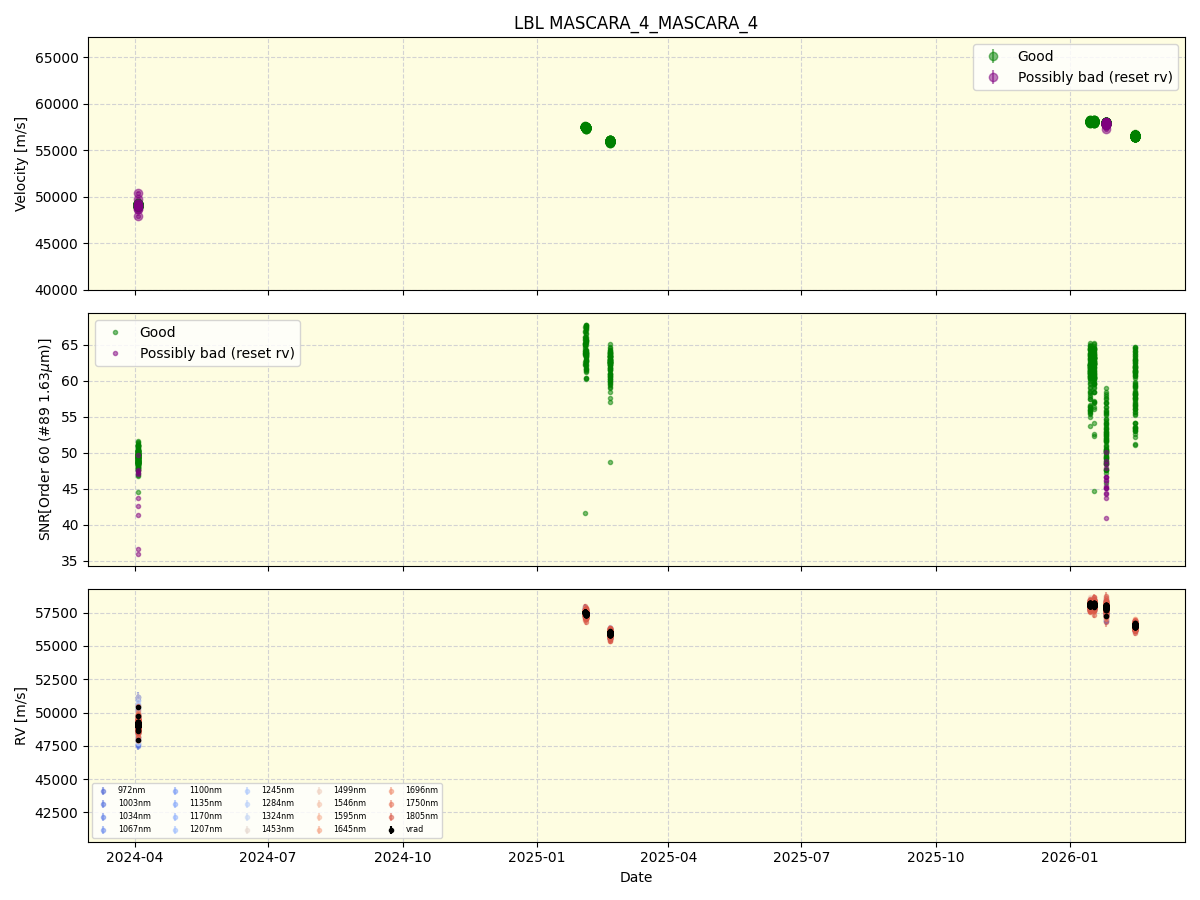Click the 1696nm legend marker
1200x900 pixels.
tap(391, 791)
